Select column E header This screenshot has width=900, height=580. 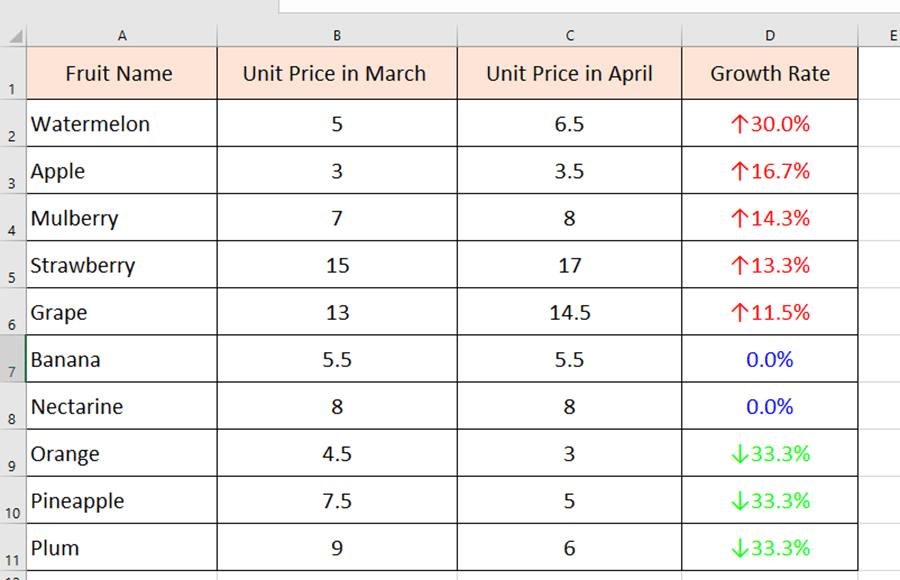pyautogui.click(x=893, y=34)
